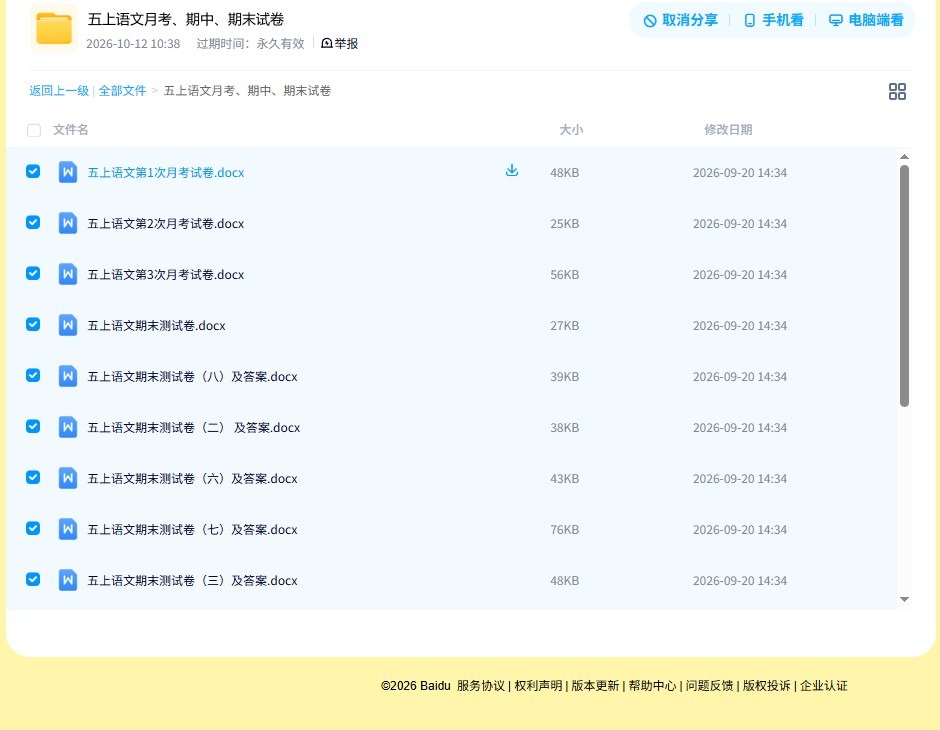This screenshot has width=940, height=730.
Task: Open 版本更新 footer link
Action: pyautogui.click(x=595, y=686)
